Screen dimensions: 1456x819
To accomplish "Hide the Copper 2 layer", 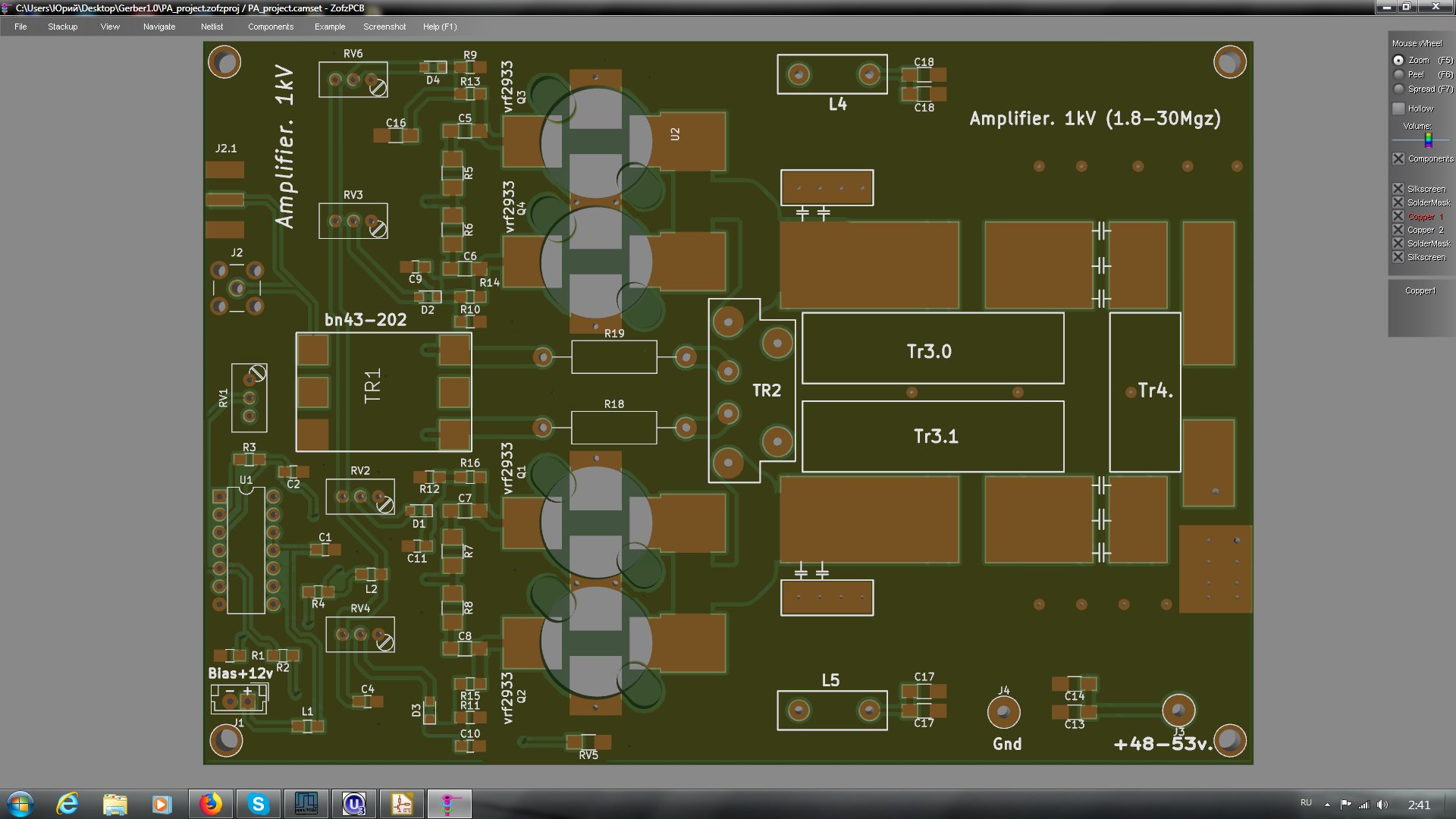I will tap(1398, 230).
